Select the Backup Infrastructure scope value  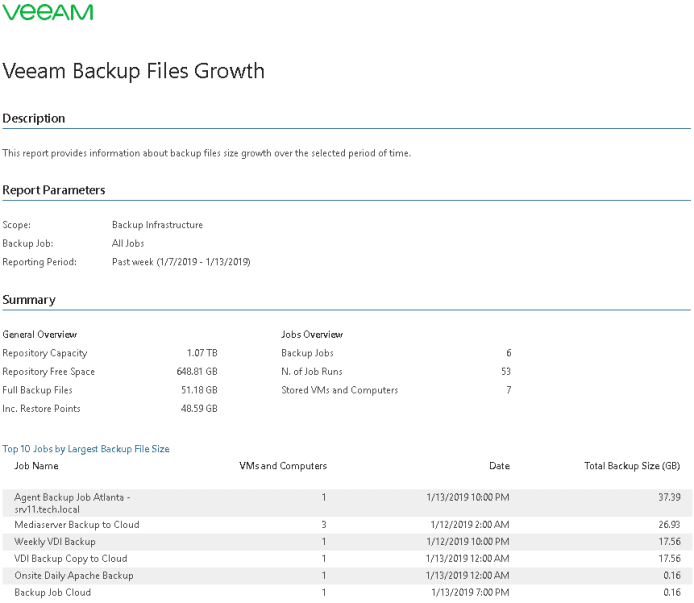157,225
